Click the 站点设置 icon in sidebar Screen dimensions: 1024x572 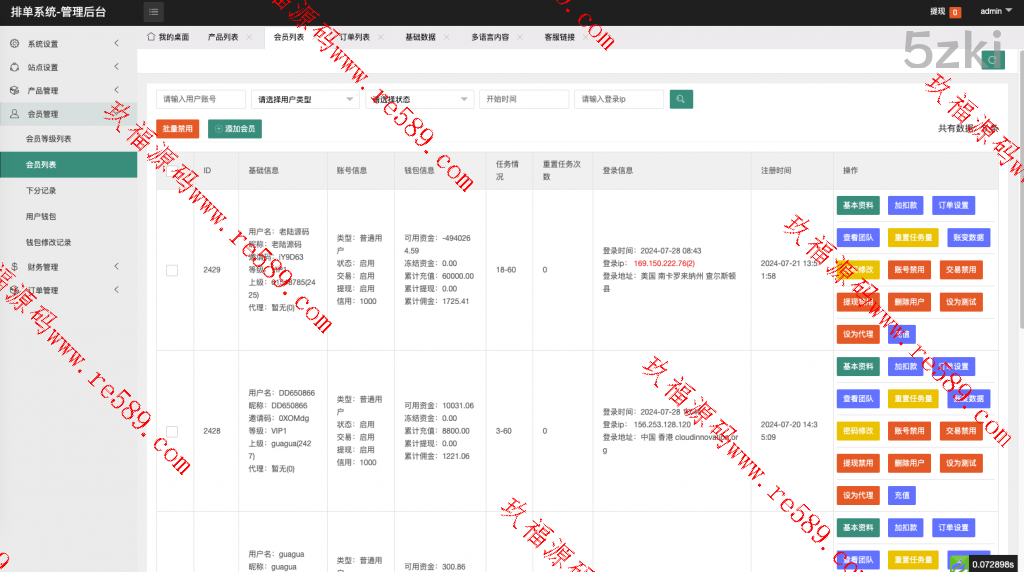14,67
